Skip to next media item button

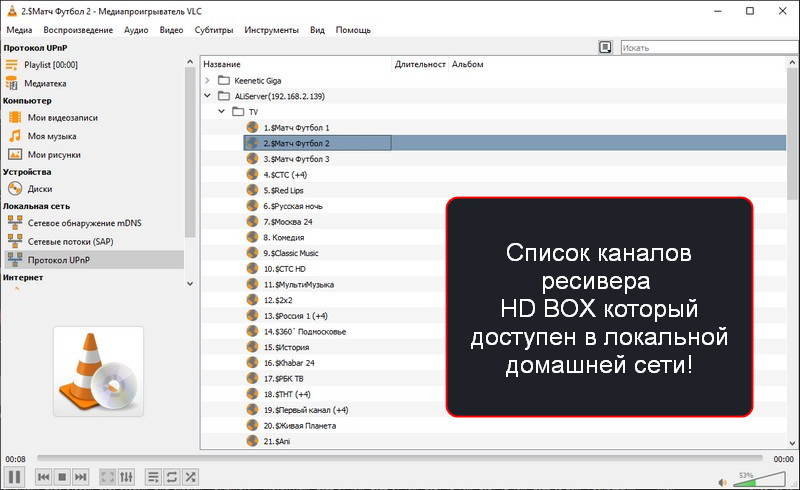click(80, 477)
